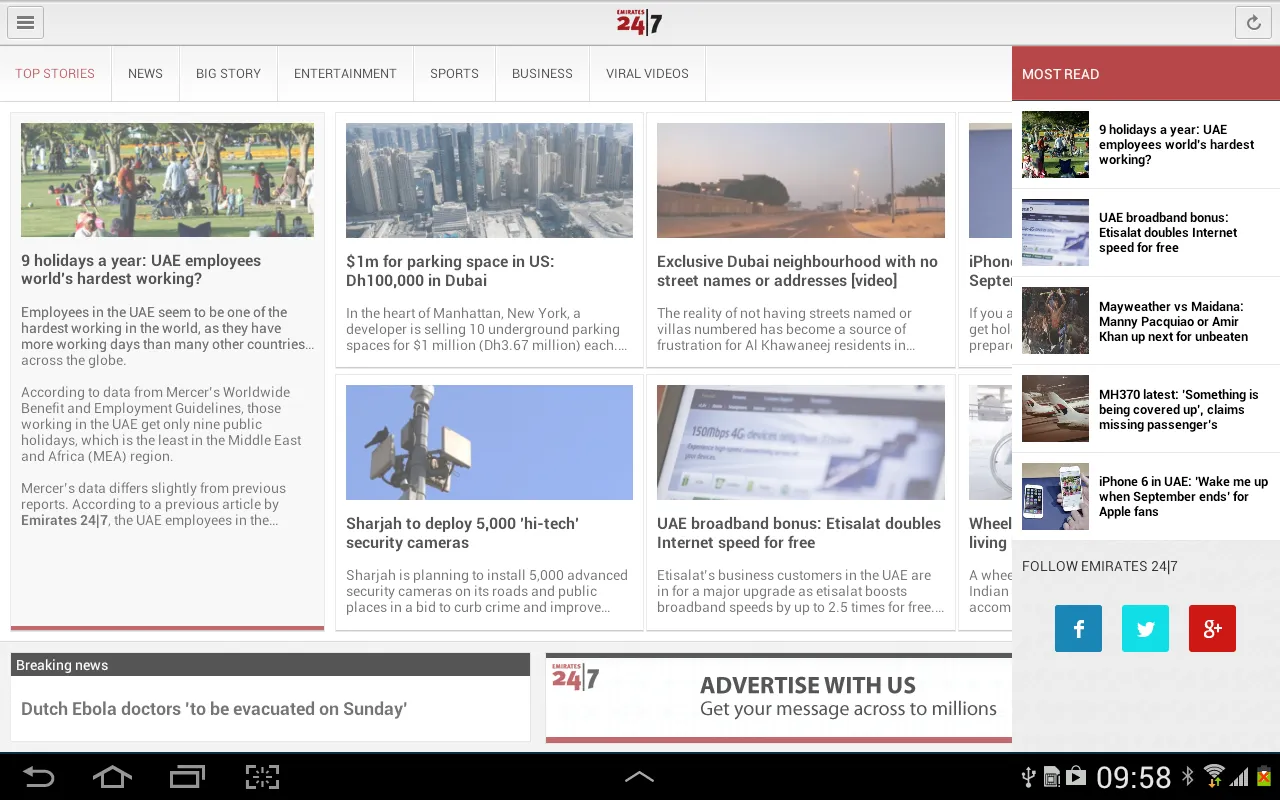This screenshot has height=800, width=1280.
Task: Tap the Most Read park thumbnail
Action: [x=1055, y=145]
